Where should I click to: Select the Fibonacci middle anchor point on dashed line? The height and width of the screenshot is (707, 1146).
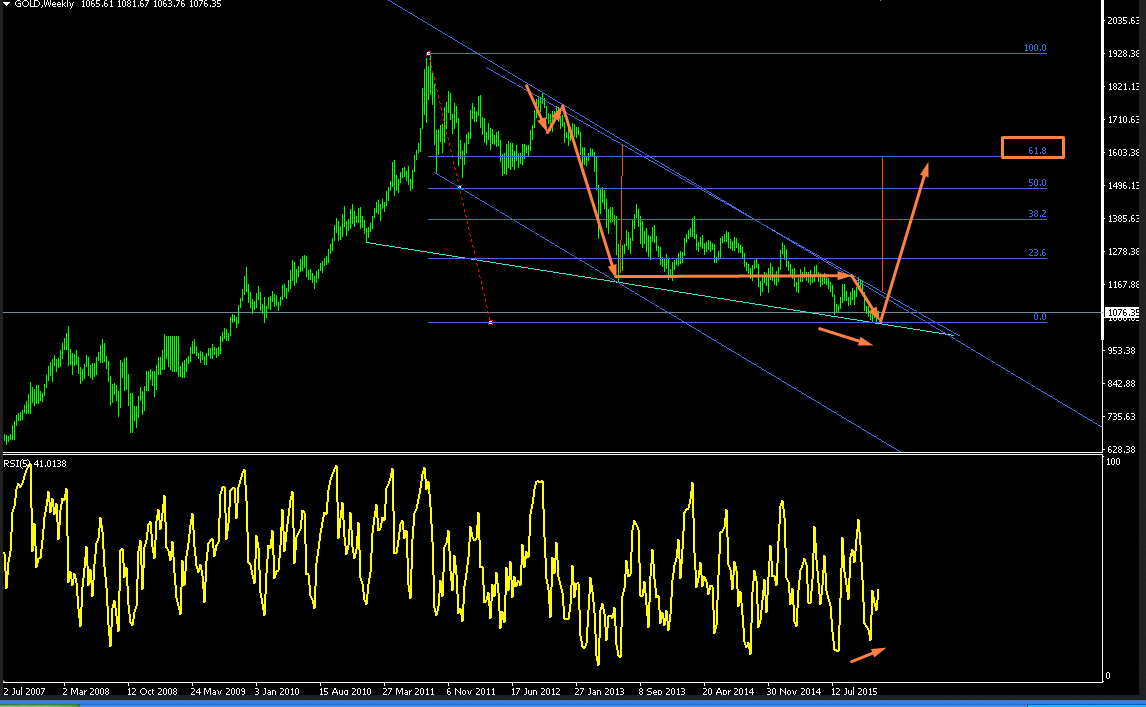pos(460,188)
